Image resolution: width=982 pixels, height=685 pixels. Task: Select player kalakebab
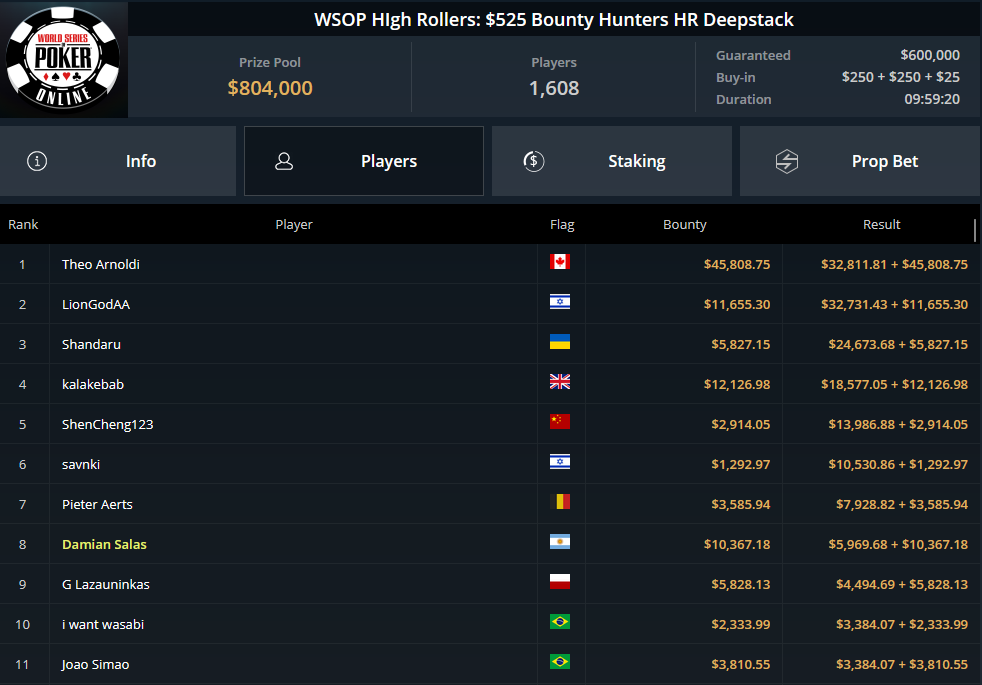pos(93,384)
